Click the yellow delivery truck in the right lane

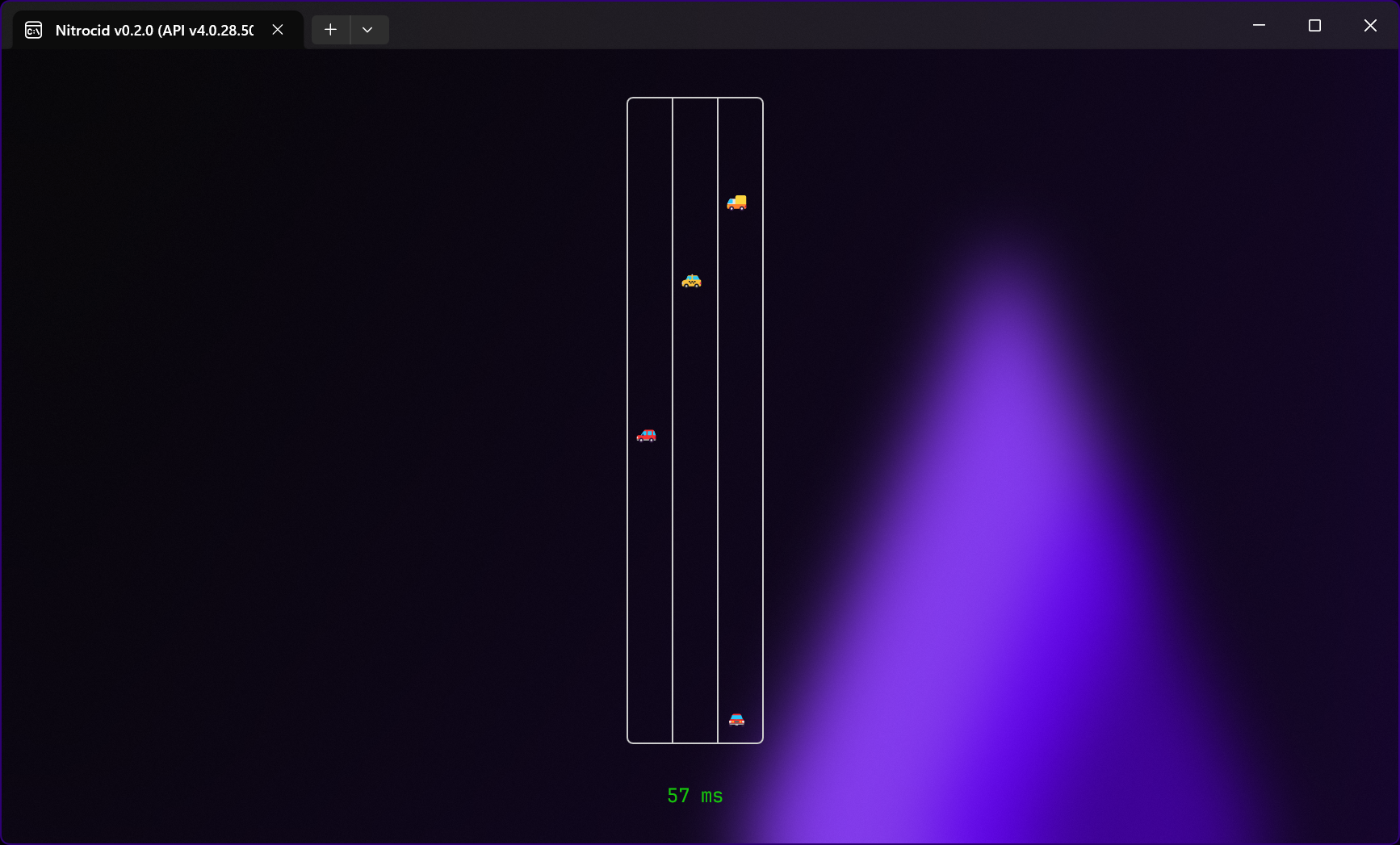click(x=736, y=203)
